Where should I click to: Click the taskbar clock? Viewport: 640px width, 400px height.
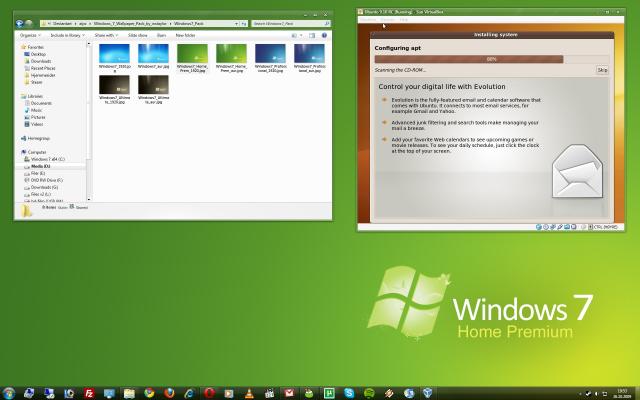622,393
